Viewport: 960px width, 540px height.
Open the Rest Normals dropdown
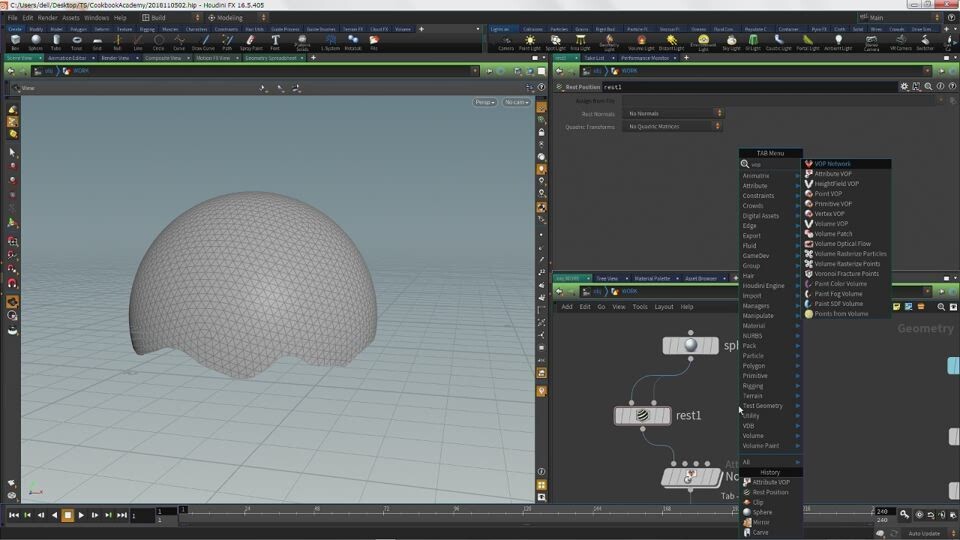click(673, 113)
